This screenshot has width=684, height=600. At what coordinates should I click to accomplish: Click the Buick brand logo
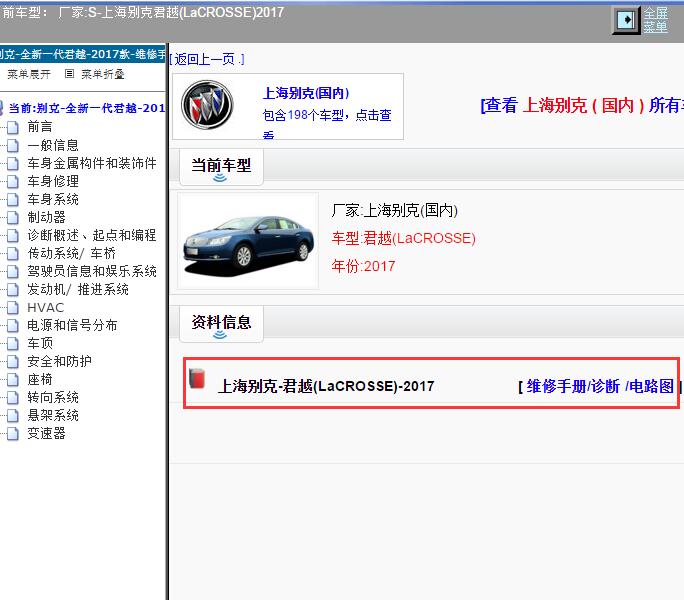pyautogui.click(x=208, y=105)
